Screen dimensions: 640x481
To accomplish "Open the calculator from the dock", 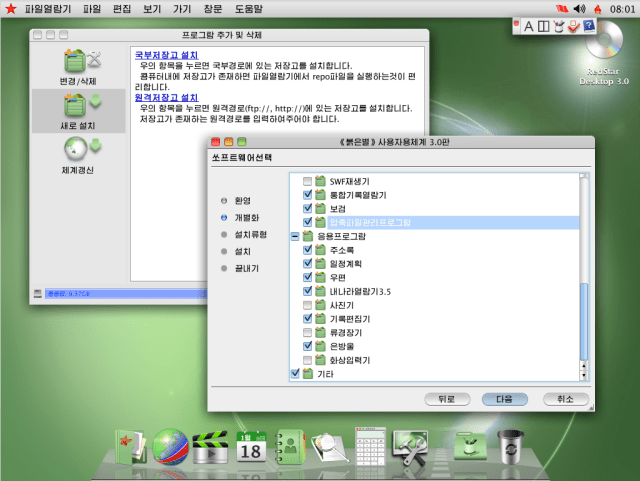I will [371, 446].
